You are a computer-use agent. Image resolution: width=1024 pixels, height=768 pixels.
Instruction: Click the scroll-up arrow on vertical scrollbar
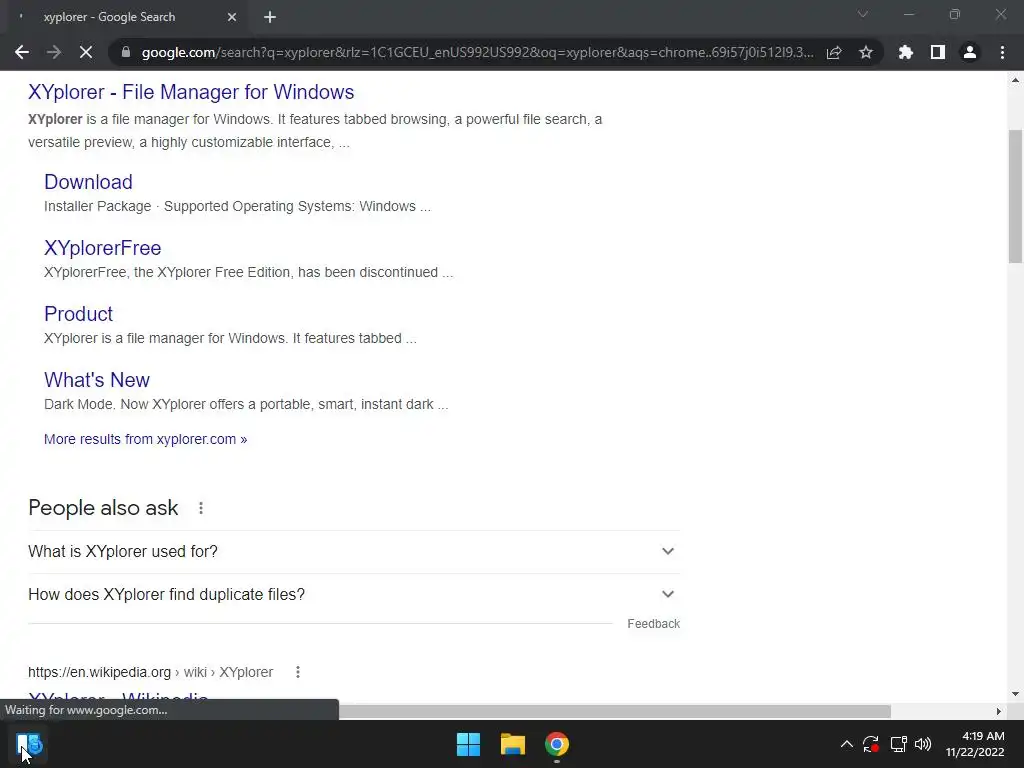pyautogui.click(x=1016, y=80)
